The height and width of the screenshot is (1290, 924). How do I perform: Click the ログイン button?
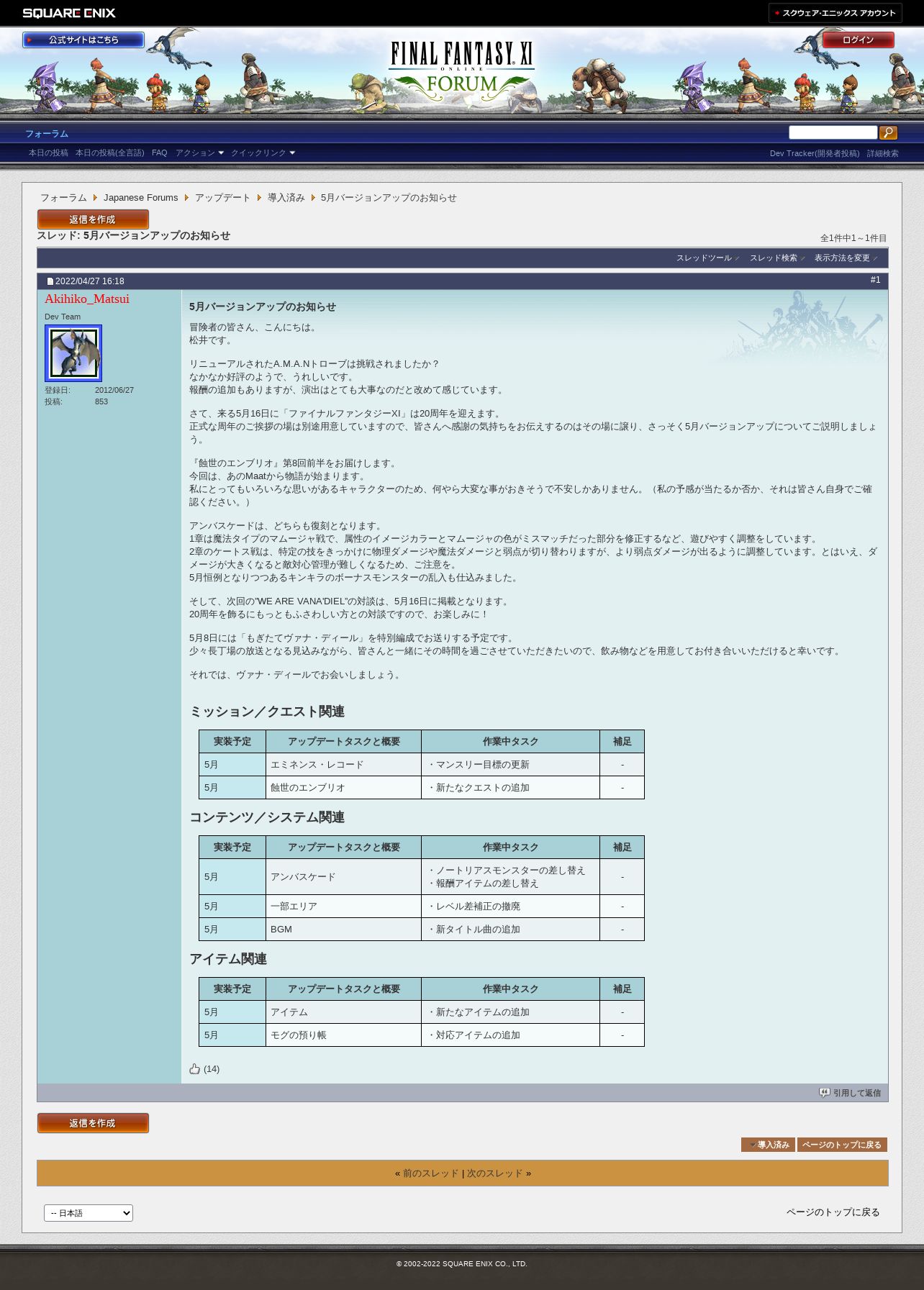[x=858, y=40]
